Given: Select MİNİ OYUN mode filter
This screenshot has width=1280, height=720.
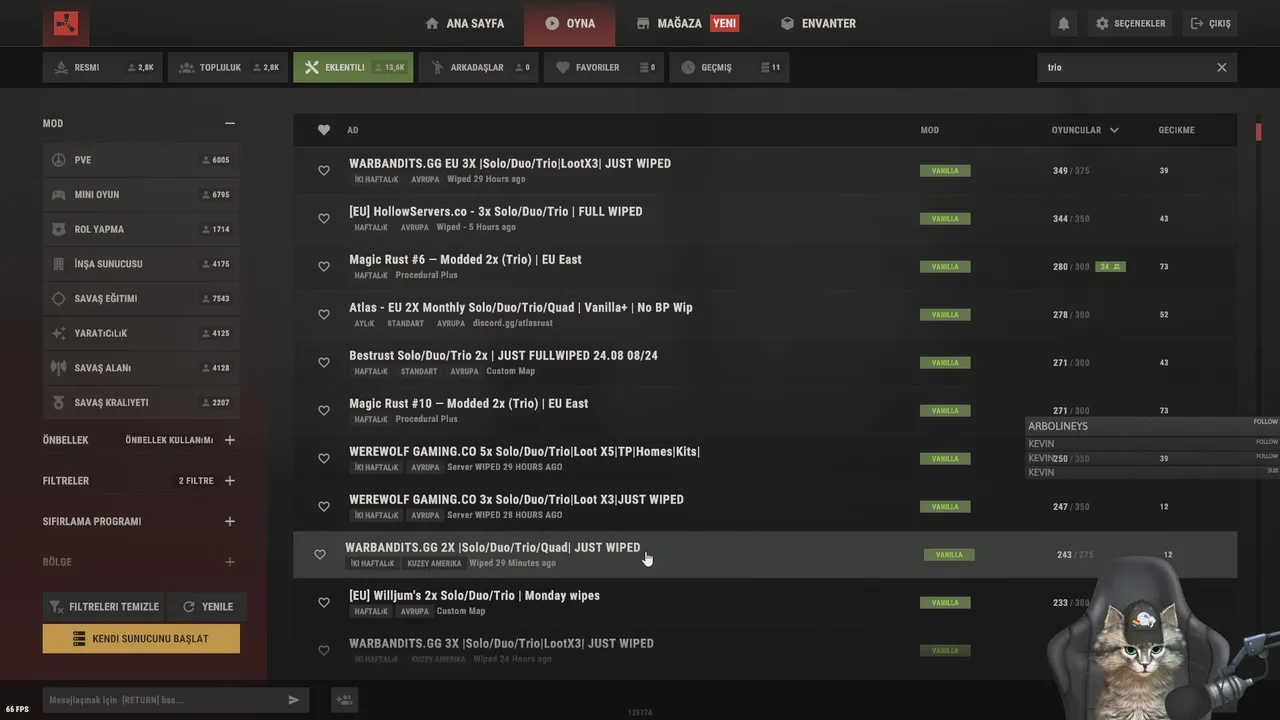Looking at the screenshot, I should 141,195.
